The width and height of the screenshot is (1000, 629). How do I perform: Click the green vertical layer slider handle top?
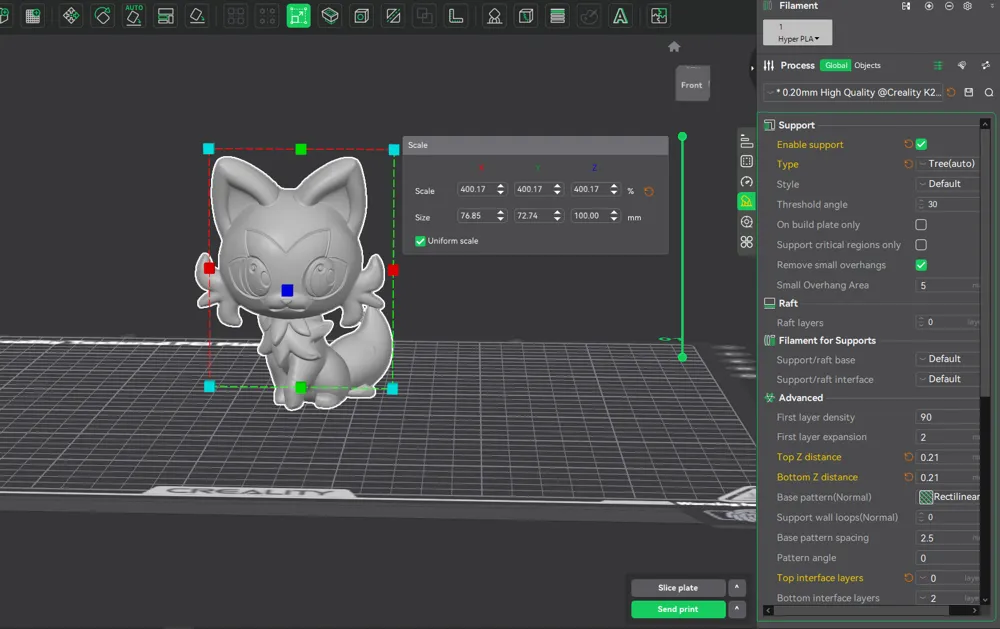682,137
